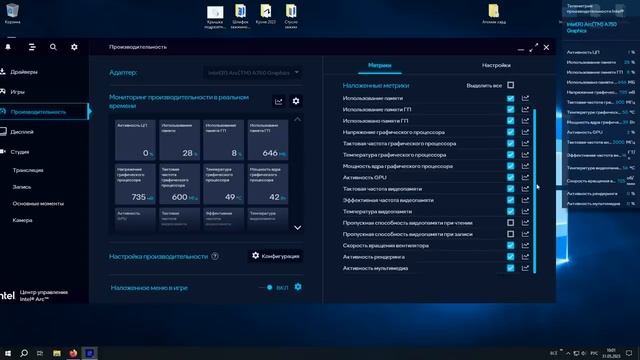Select the 646 Использовано памяти ГП tile
The height and width of the screenshot is (360, 640).
pyautogui.click(x=268, y=140)
